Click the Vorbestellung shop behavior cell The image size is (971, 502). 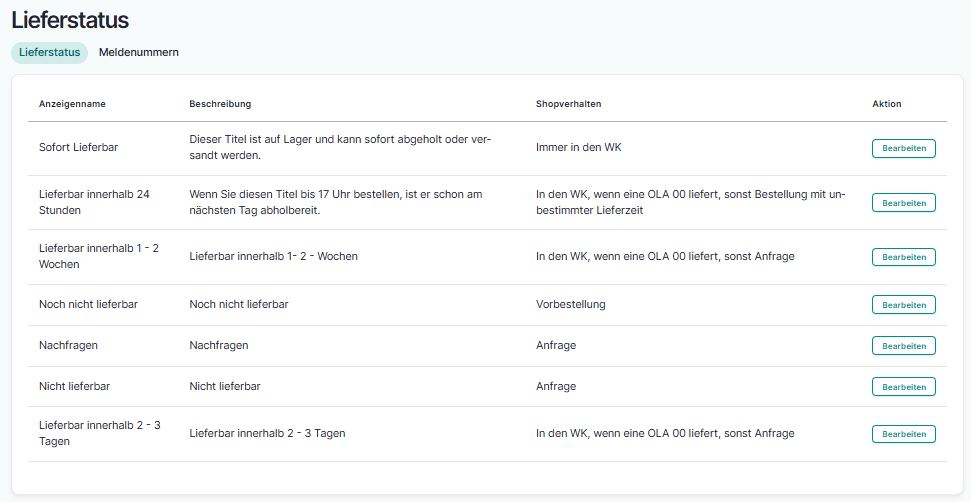[570, 304]
